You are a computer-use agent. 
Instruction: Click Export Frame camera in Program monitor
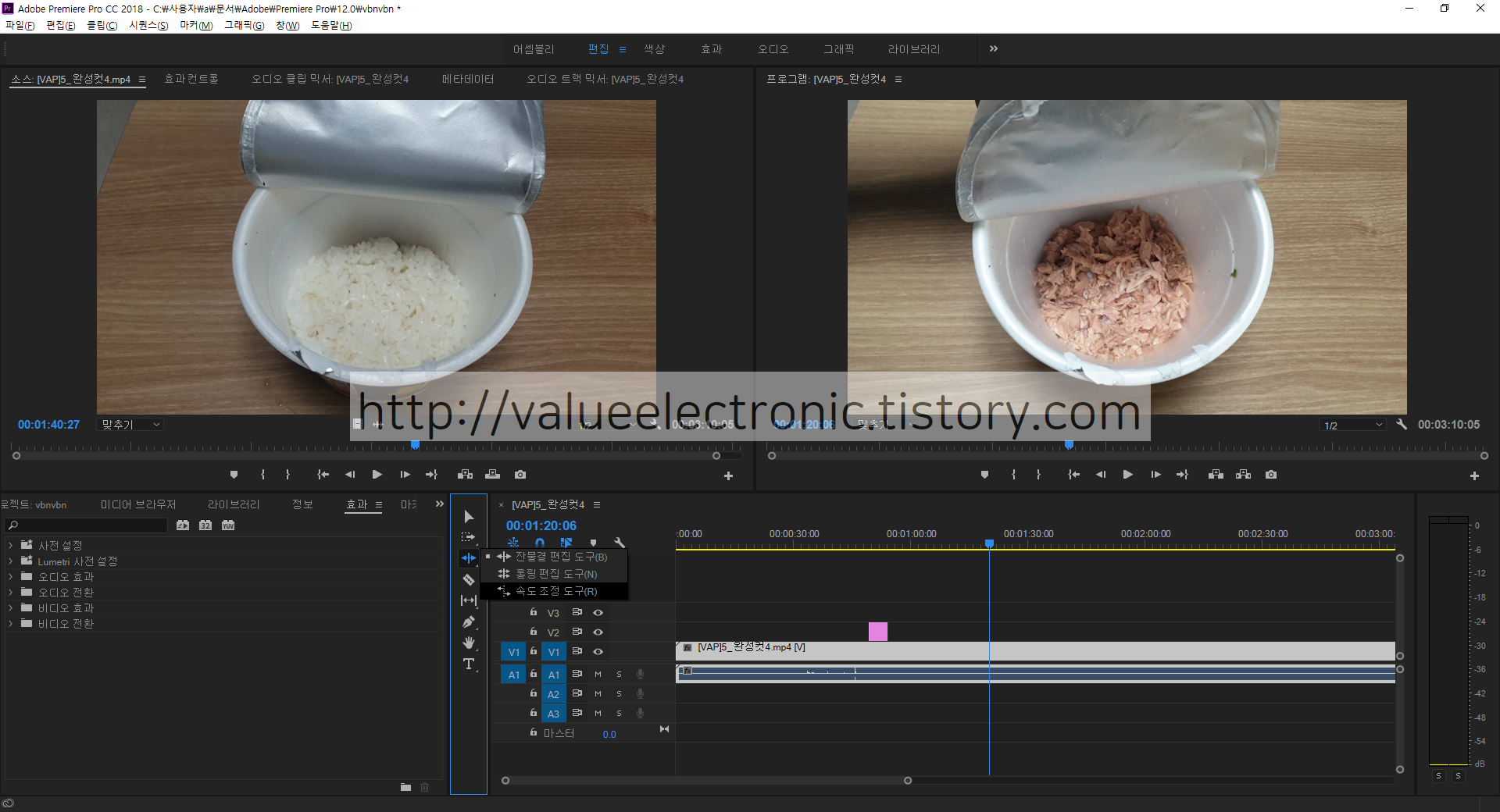click(x=1271, y=475)
